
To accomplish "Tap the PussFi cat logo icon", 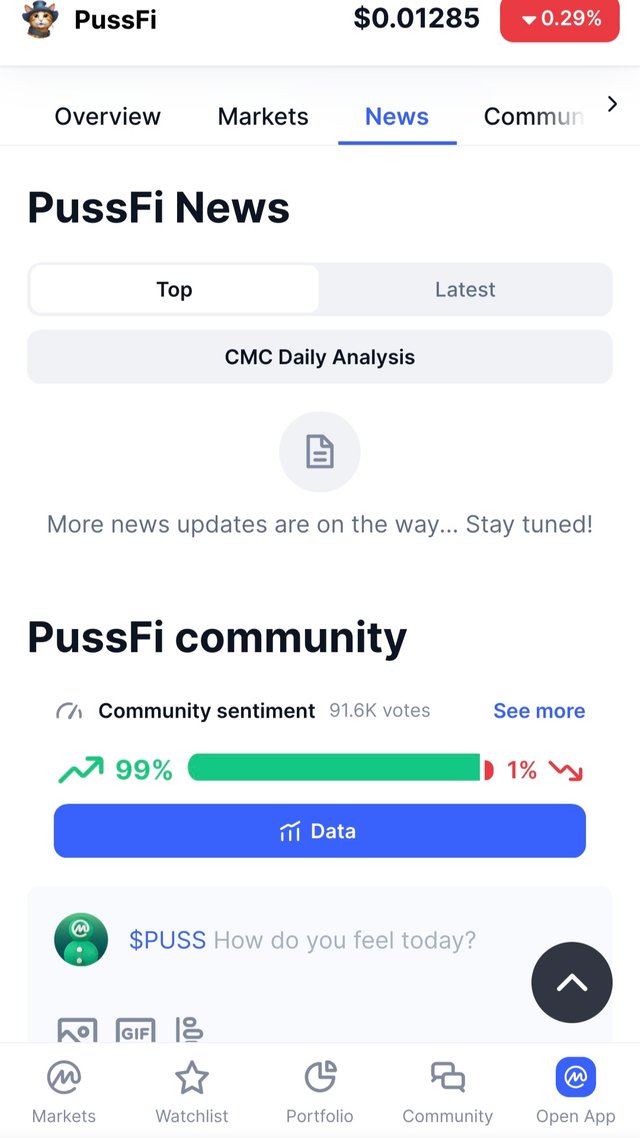I will tap(40, 19).
